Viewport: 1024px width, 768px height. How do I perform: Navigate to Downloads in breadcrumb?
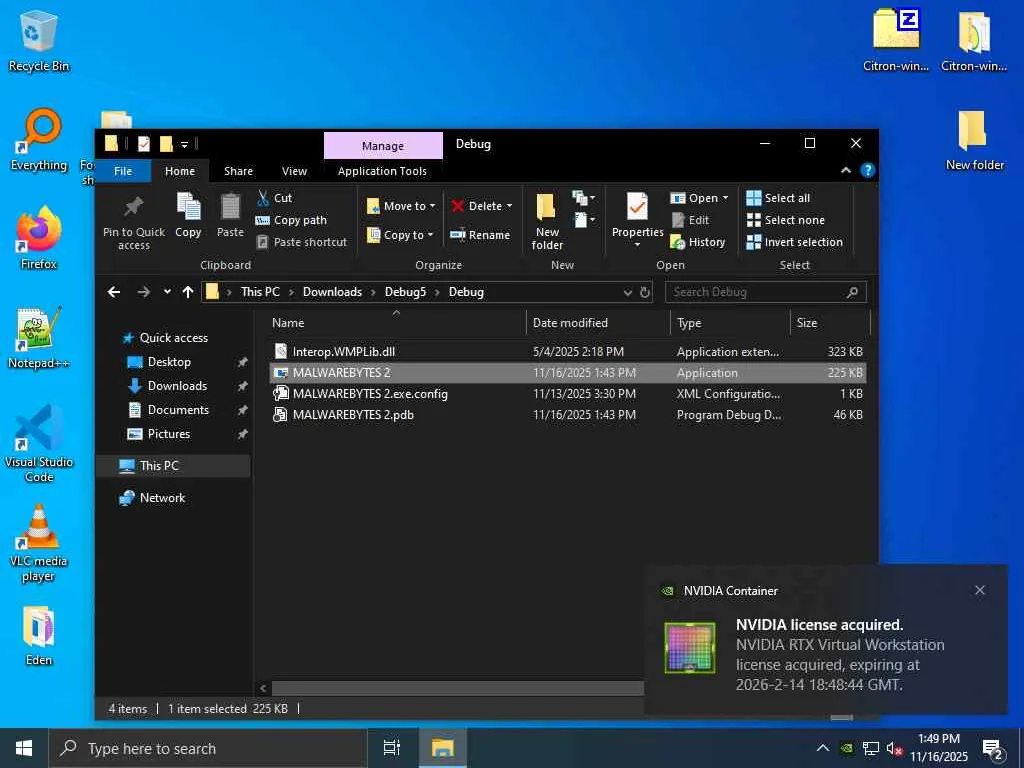332,292
